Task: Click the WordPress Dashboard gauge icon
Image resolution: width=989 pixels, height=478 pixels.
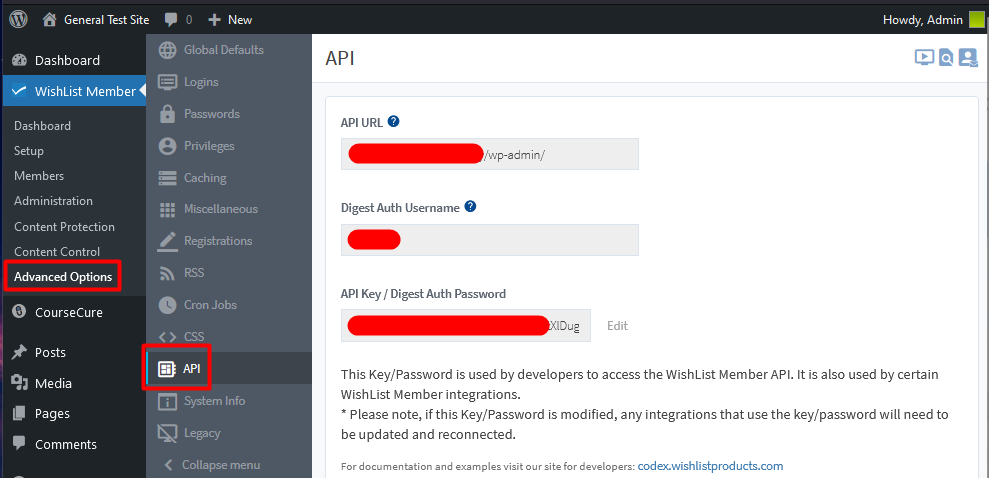Action: tap(20, 61)
